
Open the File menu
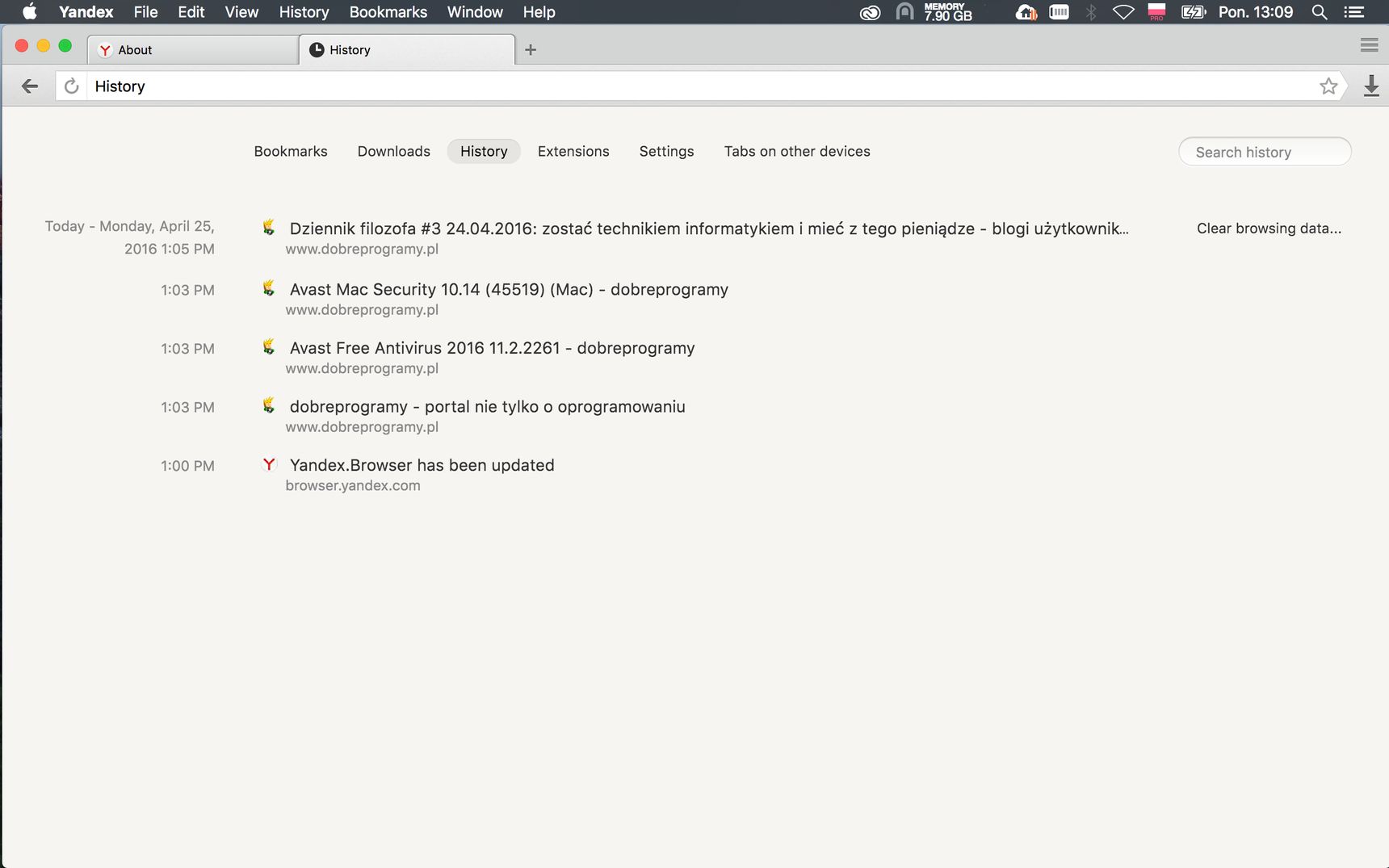tap(145, 12)
